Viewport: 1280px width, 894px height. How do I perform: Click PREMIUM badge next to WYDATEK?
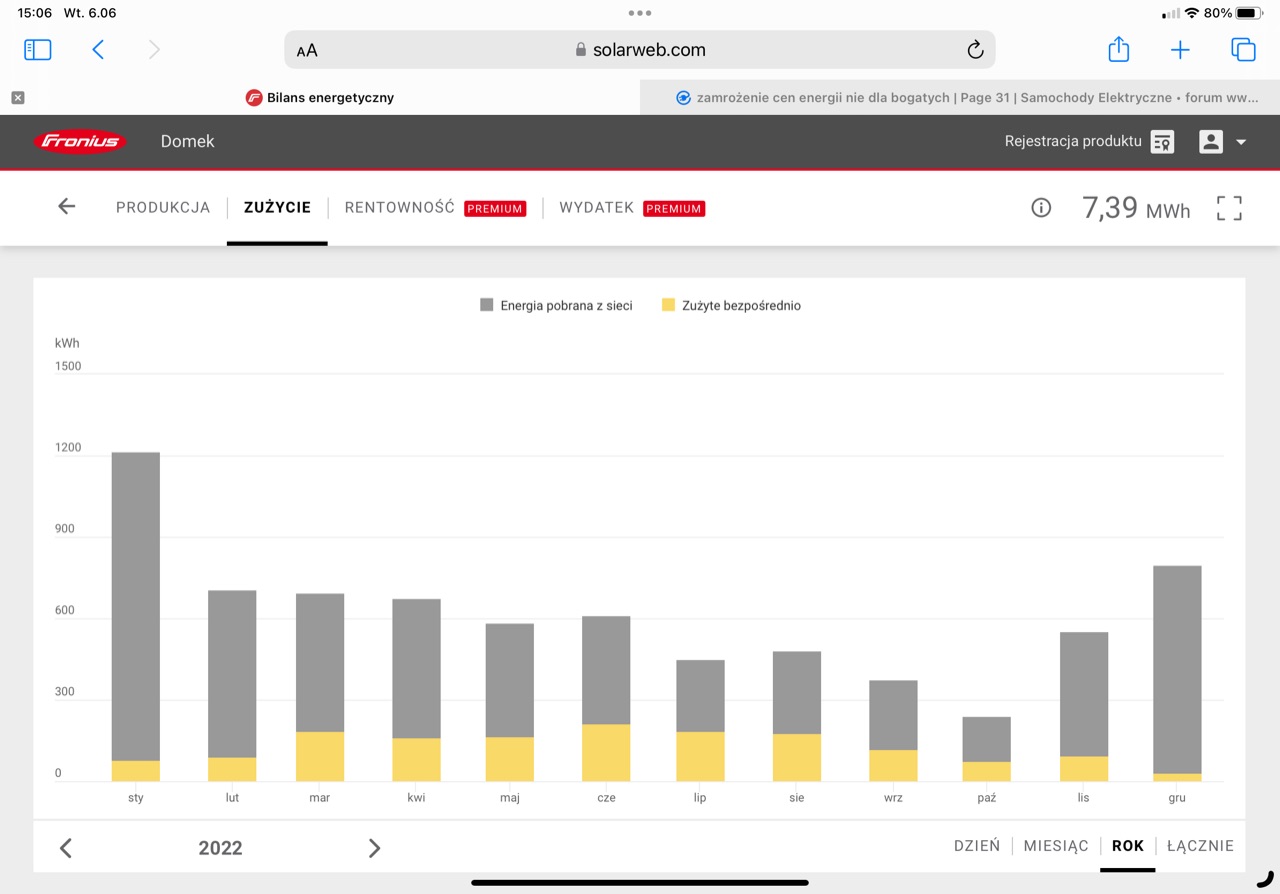674,209
